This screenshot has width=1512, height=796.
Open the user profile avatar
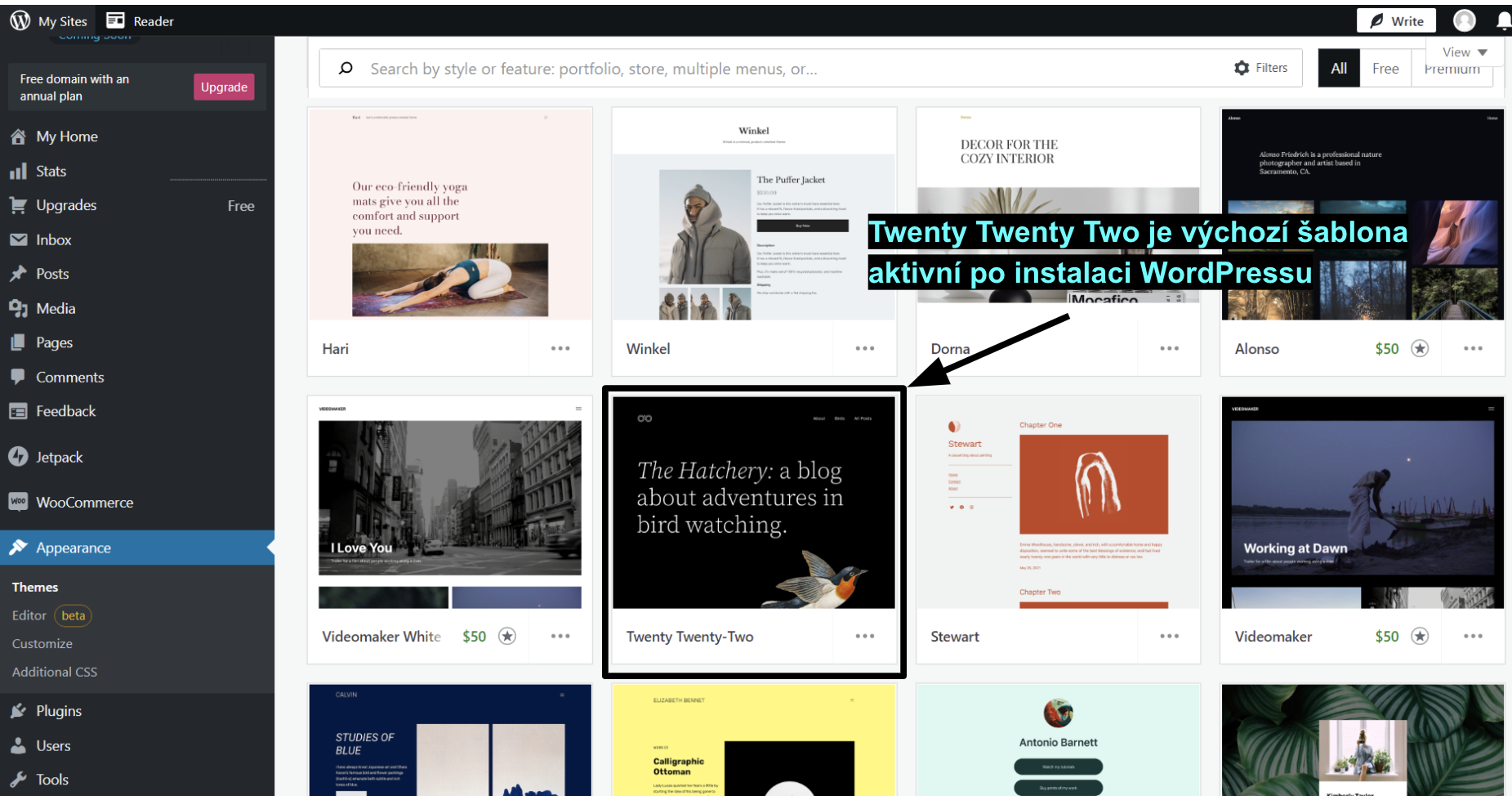[x=1464, y=20]
